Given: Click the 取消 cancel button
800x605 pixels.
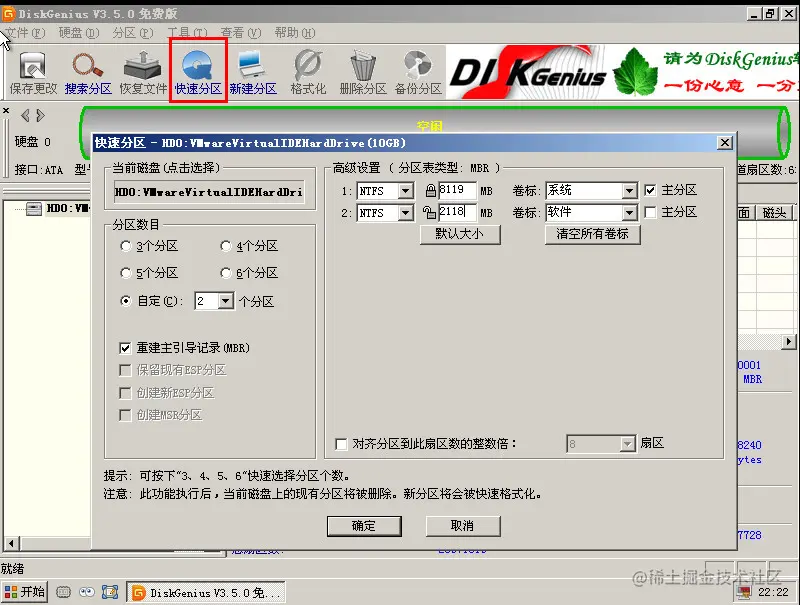Looking at the screenshot, I should [x=463, y=526].
